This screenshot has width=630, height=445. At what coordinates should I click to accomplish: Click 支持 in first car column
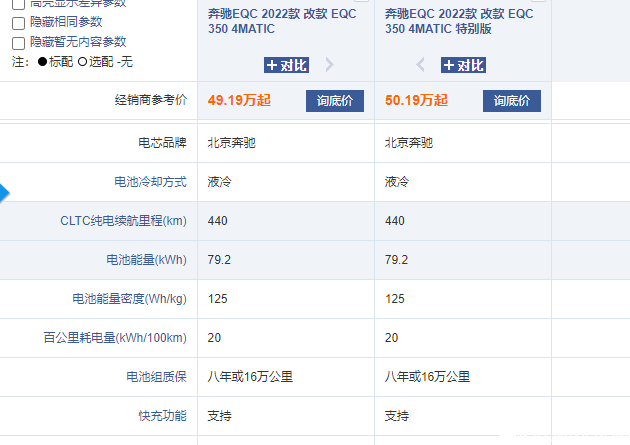219,416
